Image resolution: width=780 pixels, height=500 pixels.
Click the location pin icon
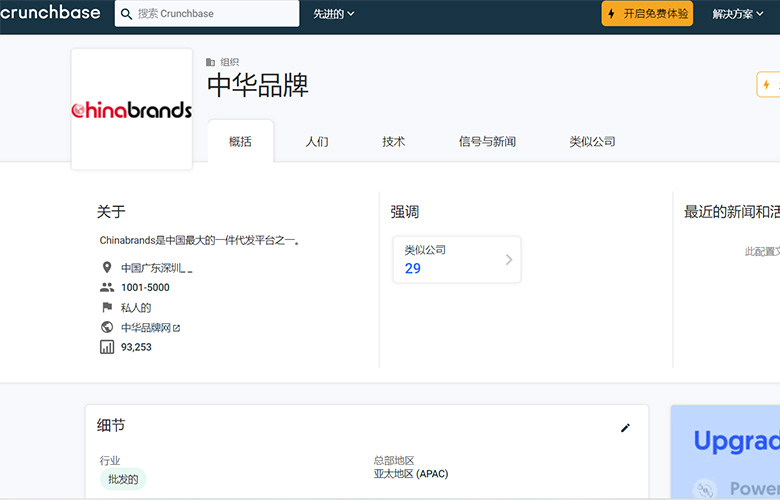tap(107, 268)
